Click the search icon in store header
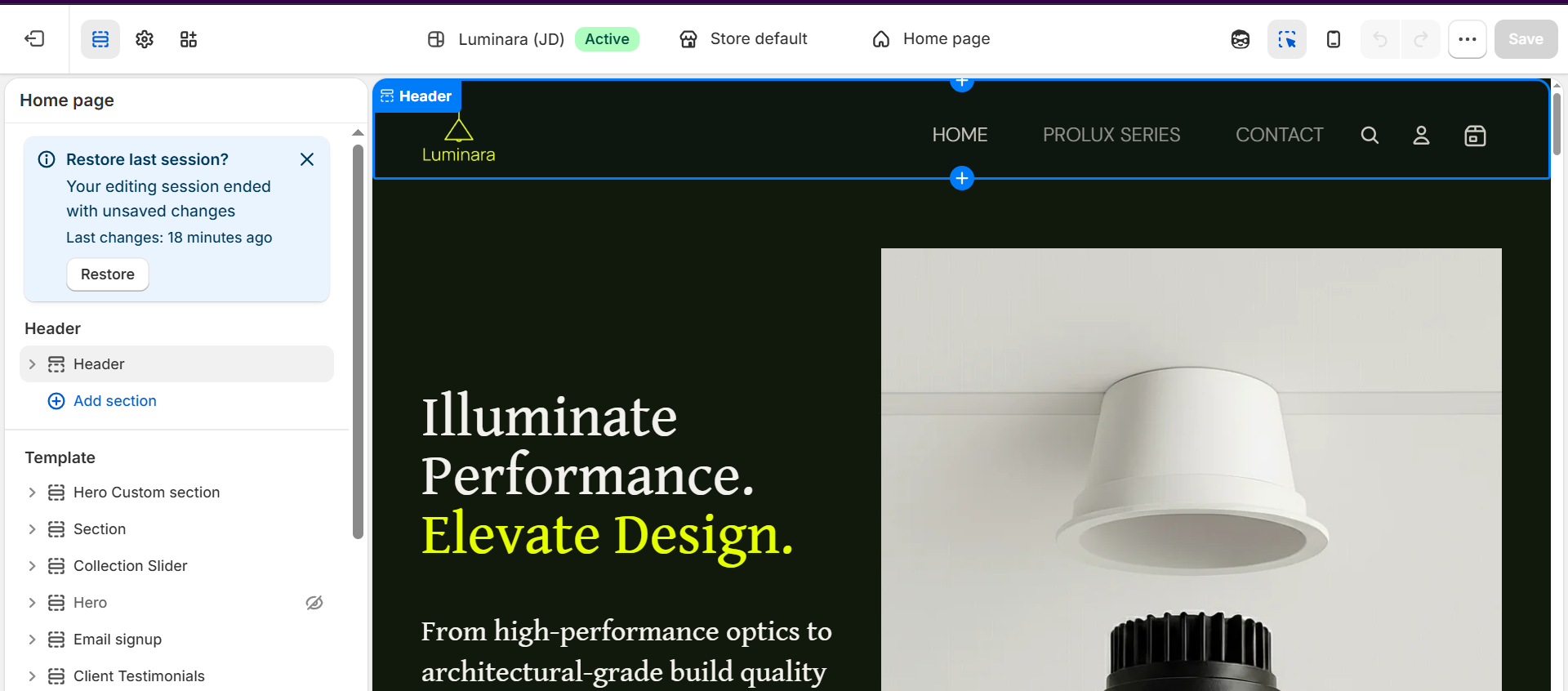The height and width of the screenshot is (691, 1568). click(x=1370, y=136)
